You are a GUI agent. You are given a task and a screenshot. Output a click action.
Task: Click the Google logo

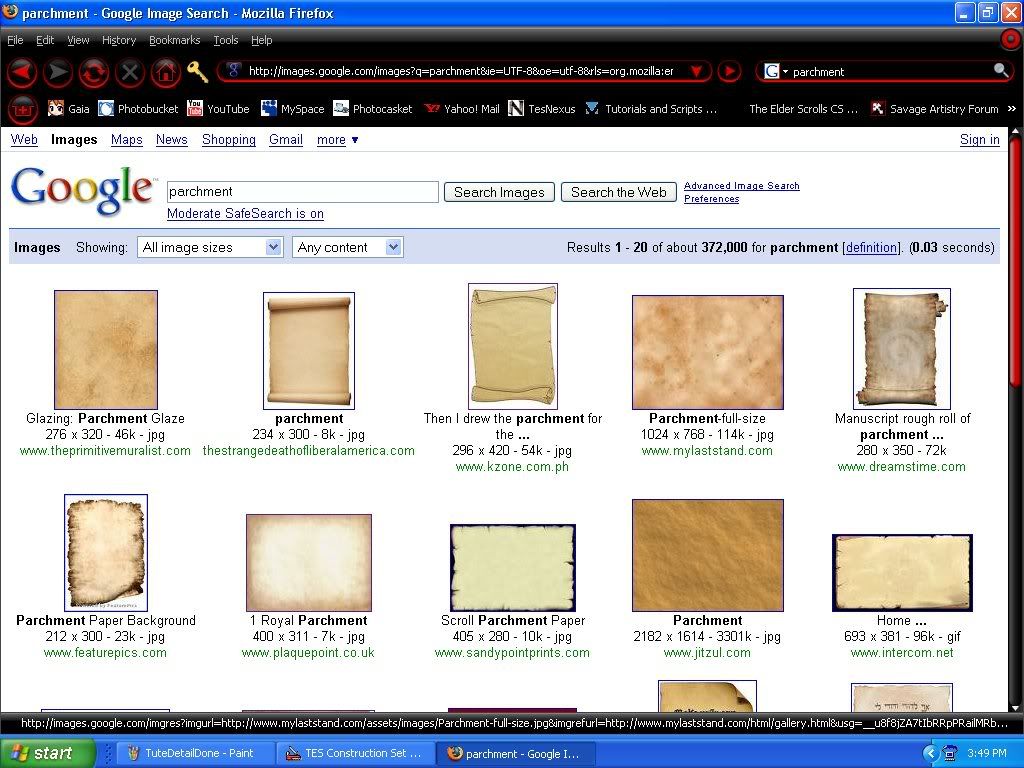[82, 190]
